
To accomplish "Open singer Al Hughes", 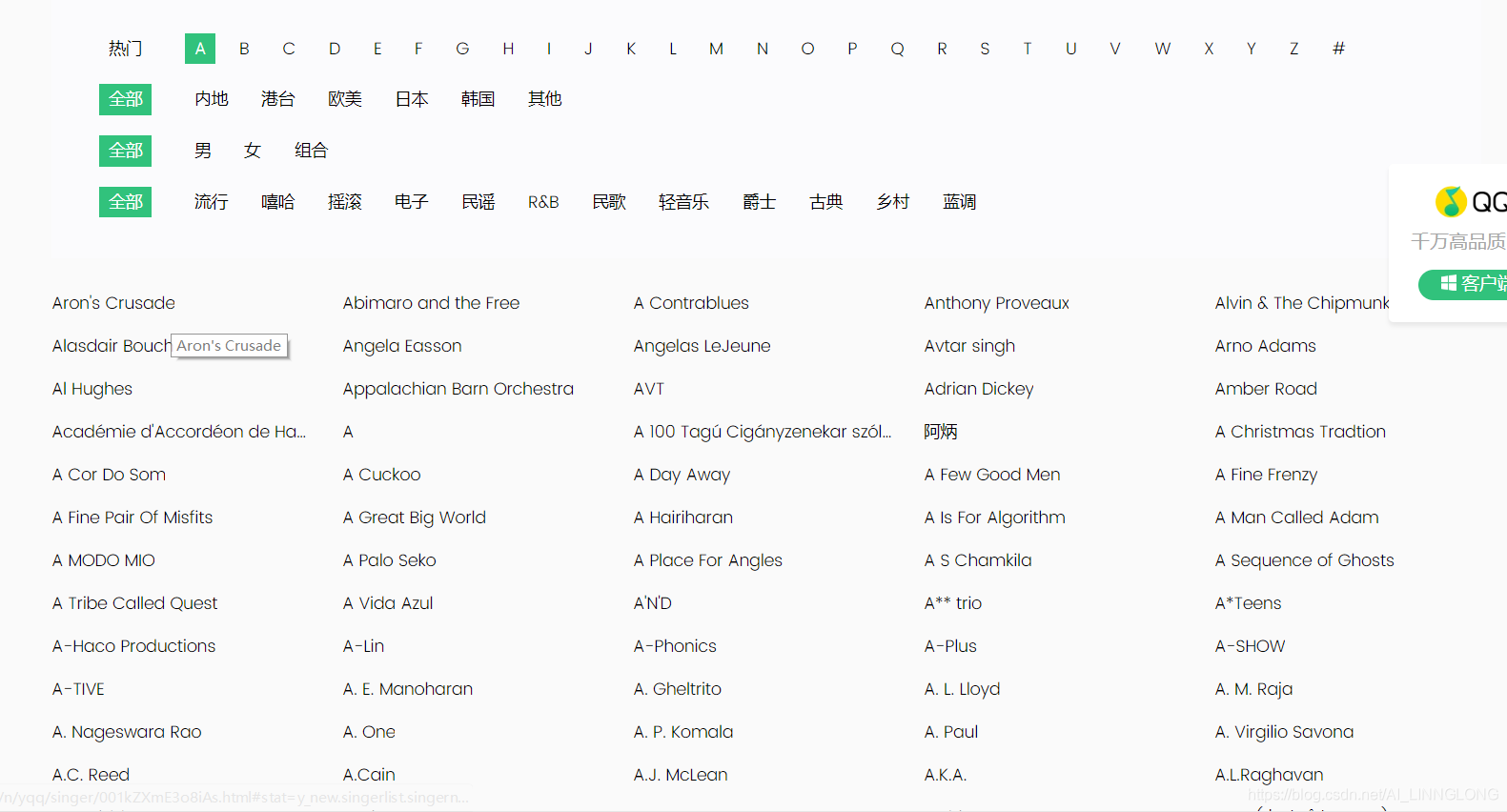I will [x=92, y=389].
